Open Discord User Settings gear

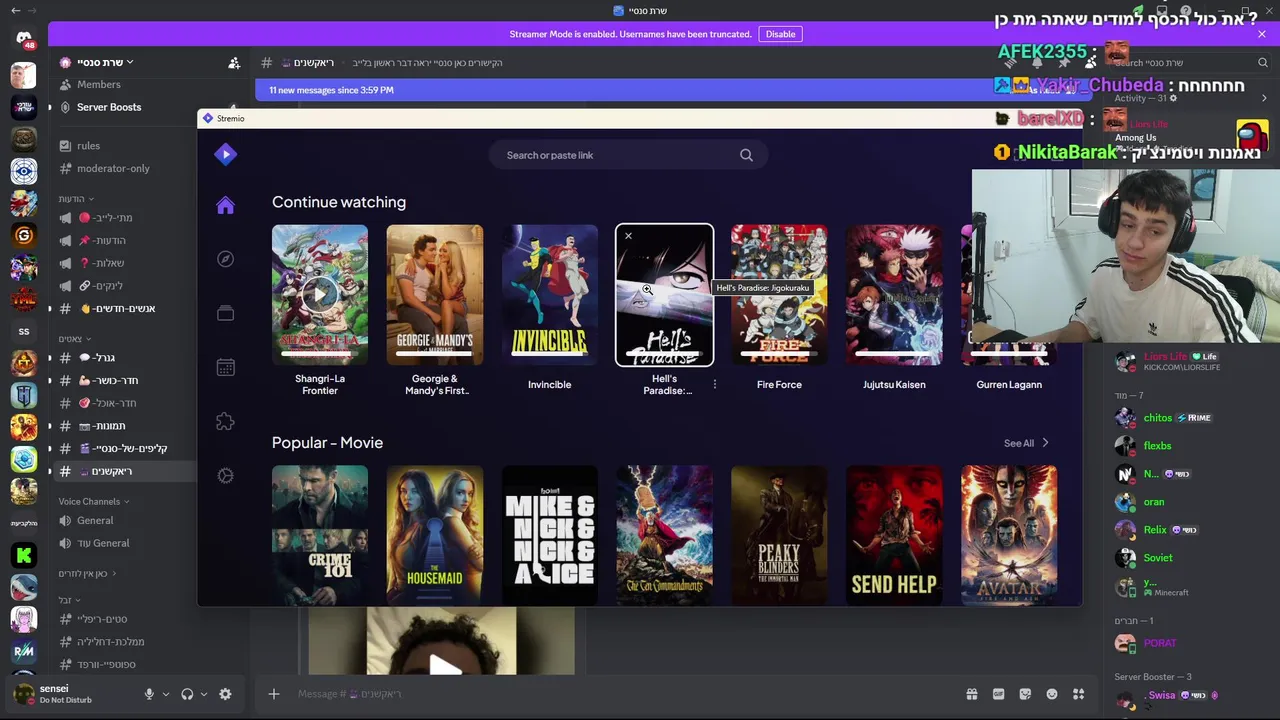[225, 694]
